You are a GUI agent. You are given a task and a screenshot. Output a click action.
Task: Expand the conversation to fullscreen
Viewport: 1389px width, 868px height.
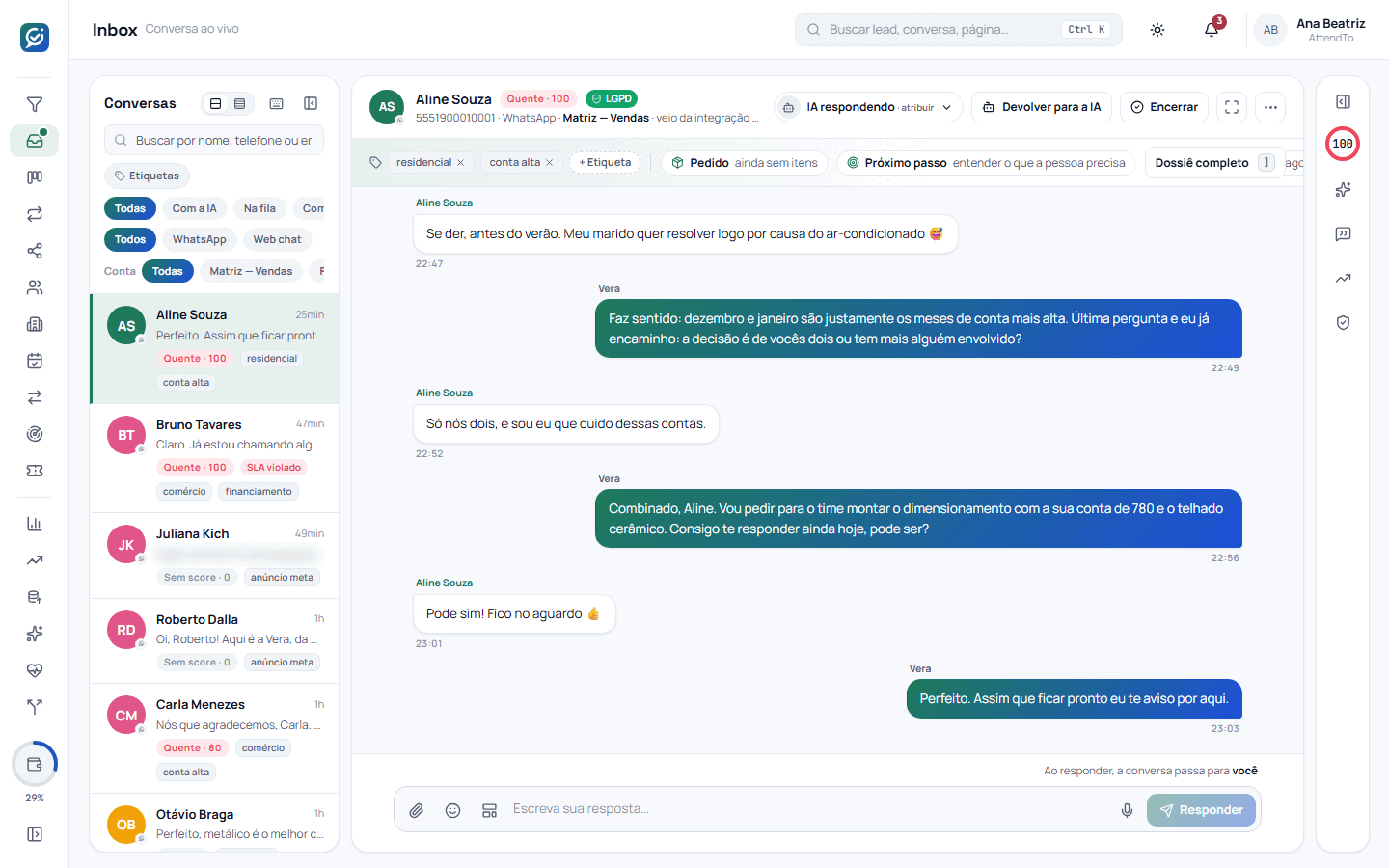pos(1232,107)
